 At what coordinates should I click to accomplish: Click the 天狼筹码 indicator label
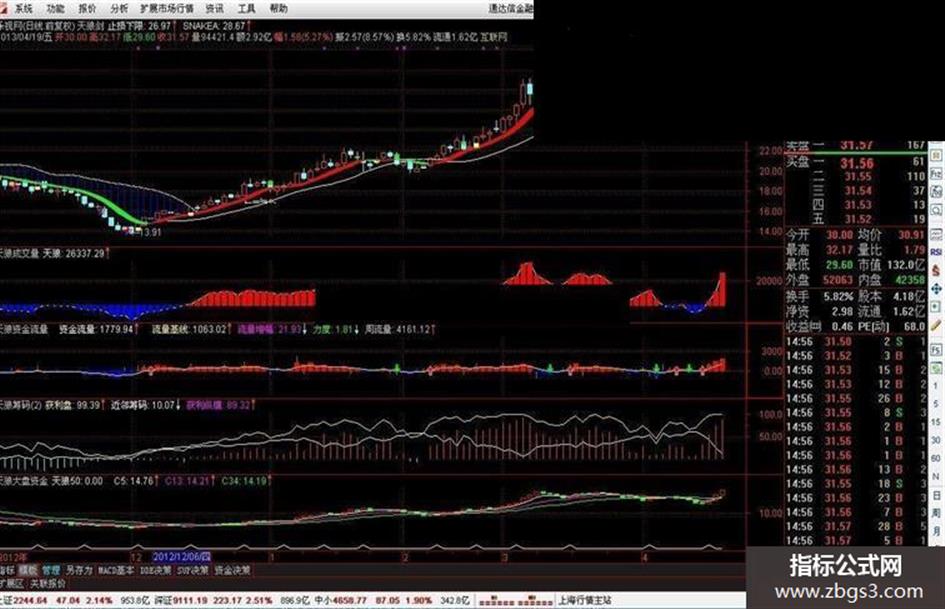click(20, 405)
